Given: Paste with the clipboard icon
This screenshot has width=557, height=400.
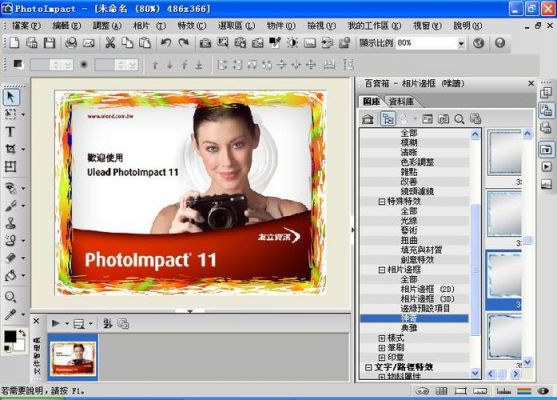Looking at the screenshot, I should [145, 43].
